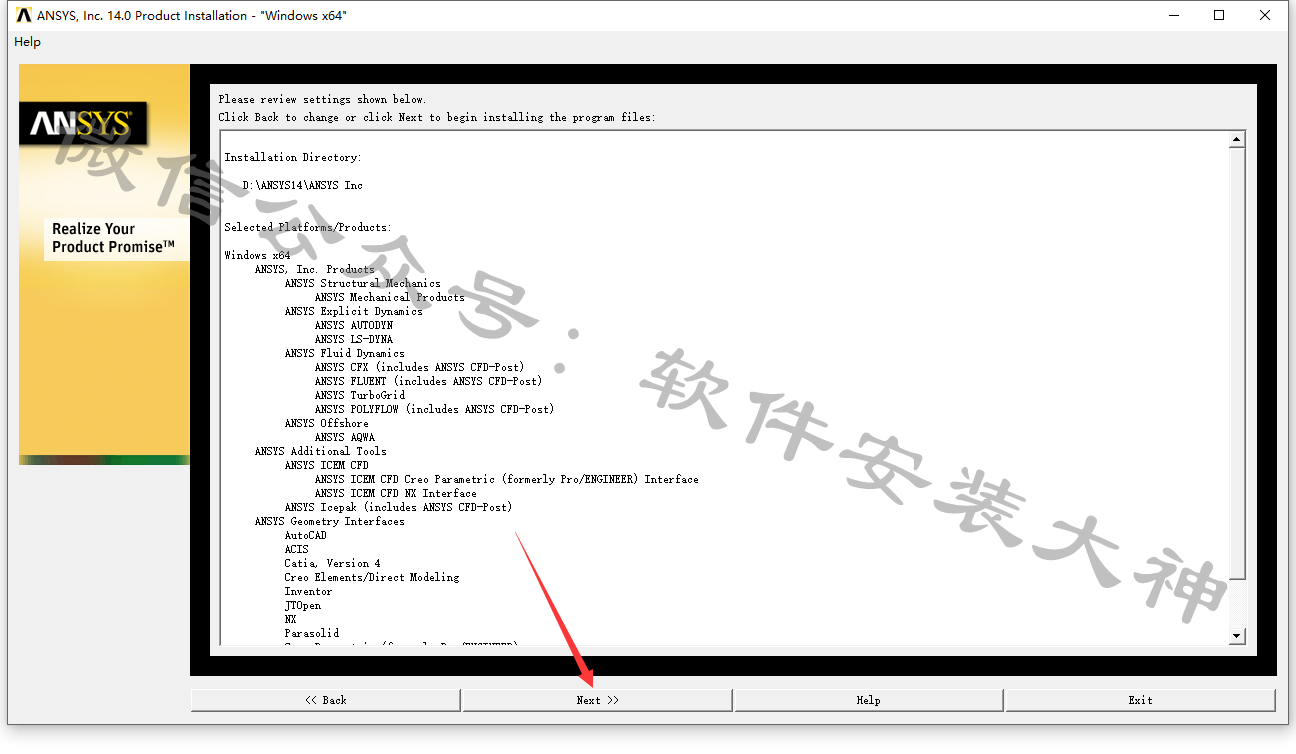Image resolution: width=1296 pixels, height=754 pixels.
Task: Click 'ANSYS Additional Tools' line
Action: 320,451
